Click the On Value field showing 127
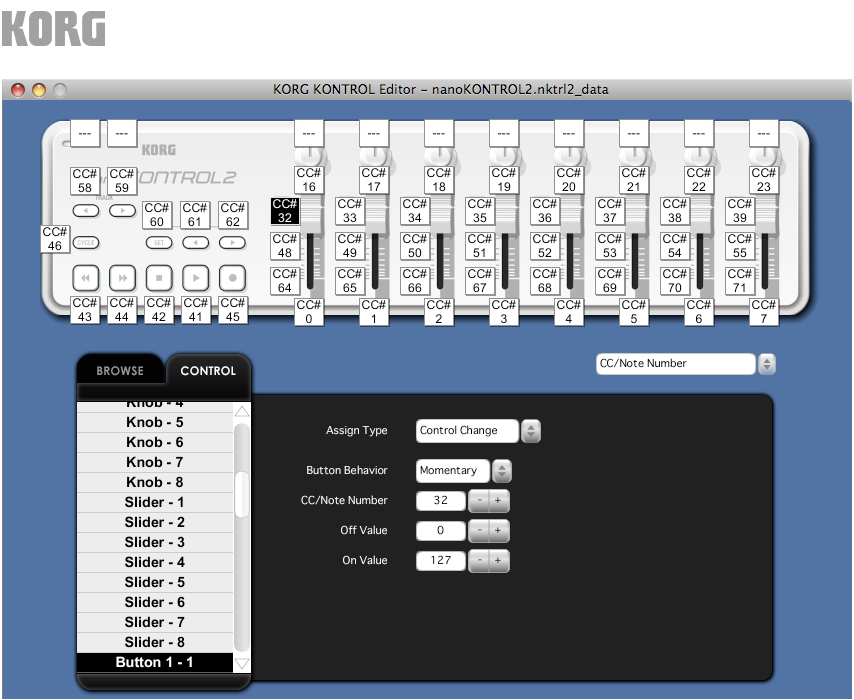Image resolution: width=854 pixels, height=700 pixels. 441,561
